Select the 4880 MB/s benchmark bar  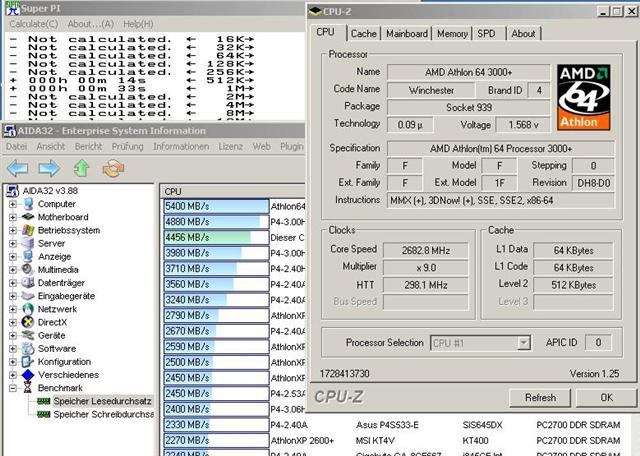tap(216, 222)
